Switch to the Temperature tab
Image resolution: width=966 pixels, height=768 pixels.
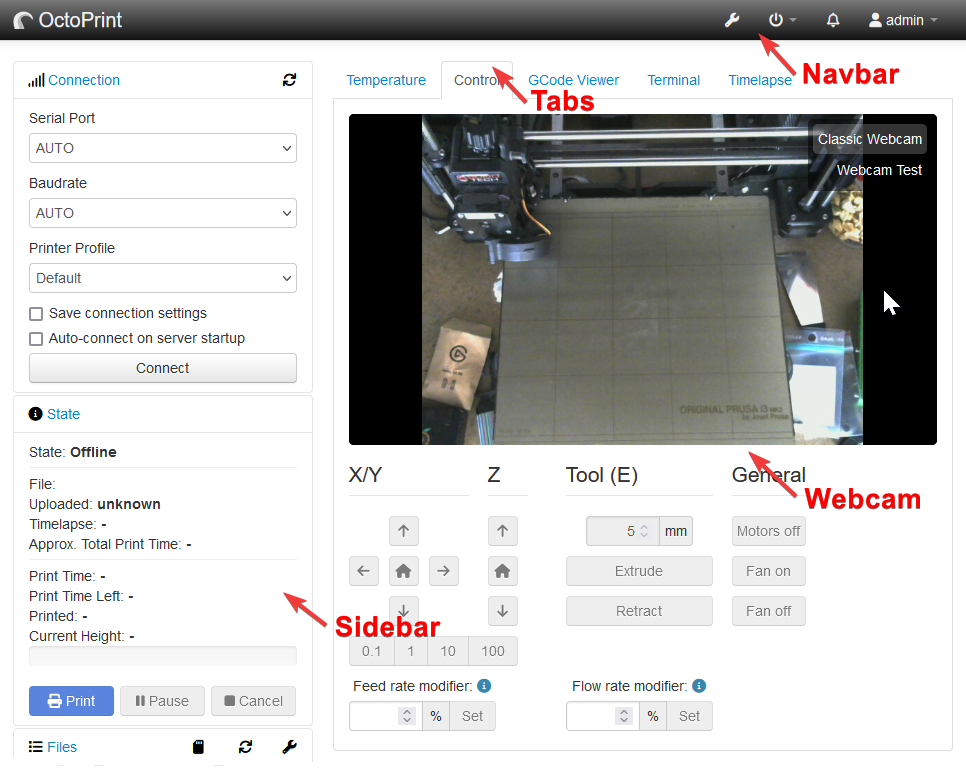[386, 80]
